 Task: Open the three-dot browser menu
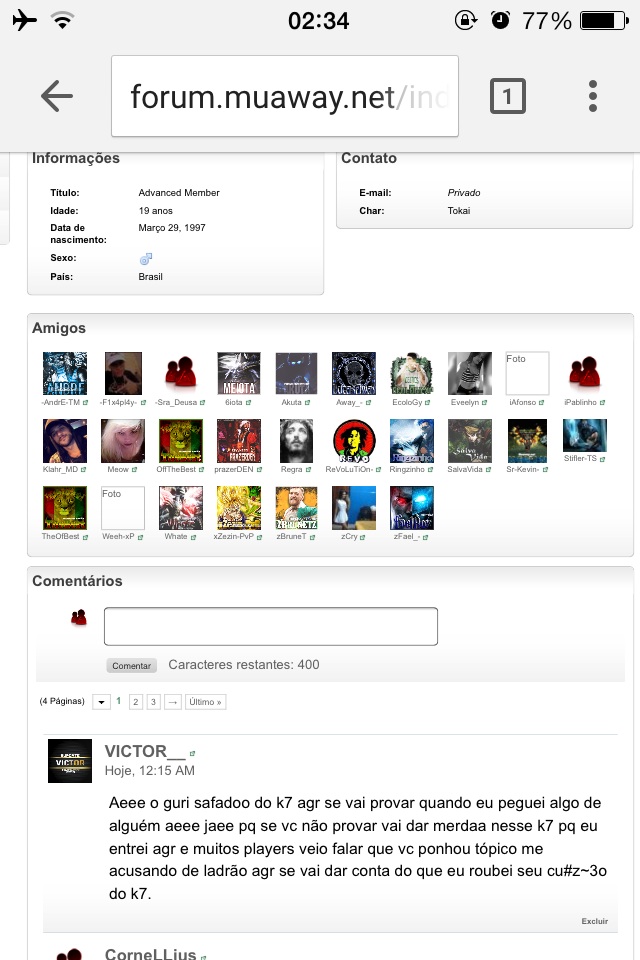(x=592, y=96)
